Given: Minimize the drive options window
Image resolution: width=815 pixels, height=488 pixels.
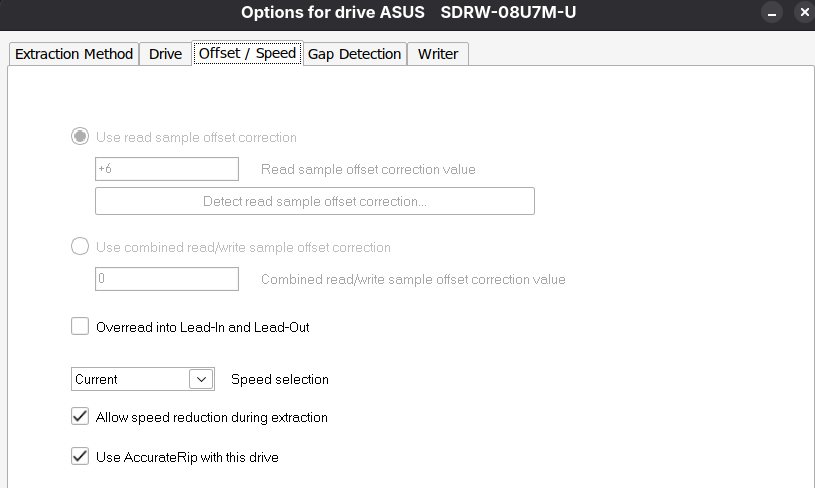Looking at the screenshot, I should tap(770, 14).
